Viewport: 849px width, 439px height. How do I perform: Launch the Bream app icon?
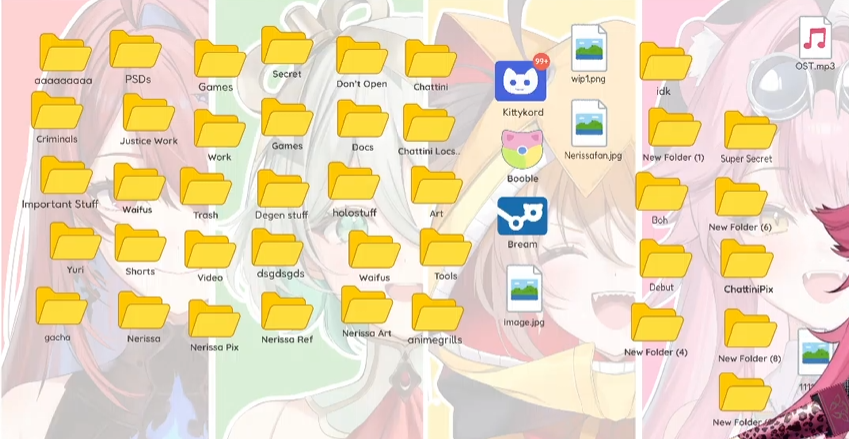[x=522, y=215]
